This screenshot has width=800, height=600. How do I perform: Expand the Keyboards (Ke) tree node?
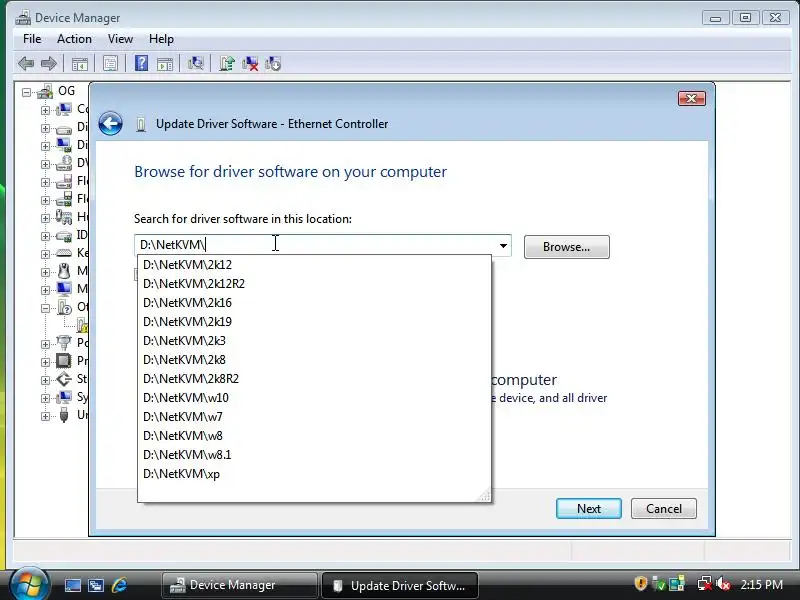(45, 254)
